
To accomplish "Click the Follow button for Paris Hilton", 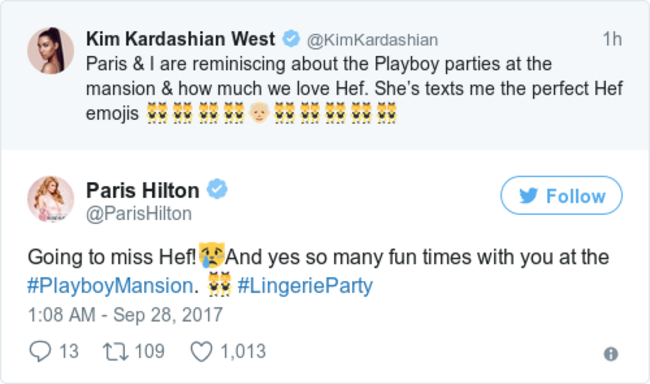I will (561, 195).
